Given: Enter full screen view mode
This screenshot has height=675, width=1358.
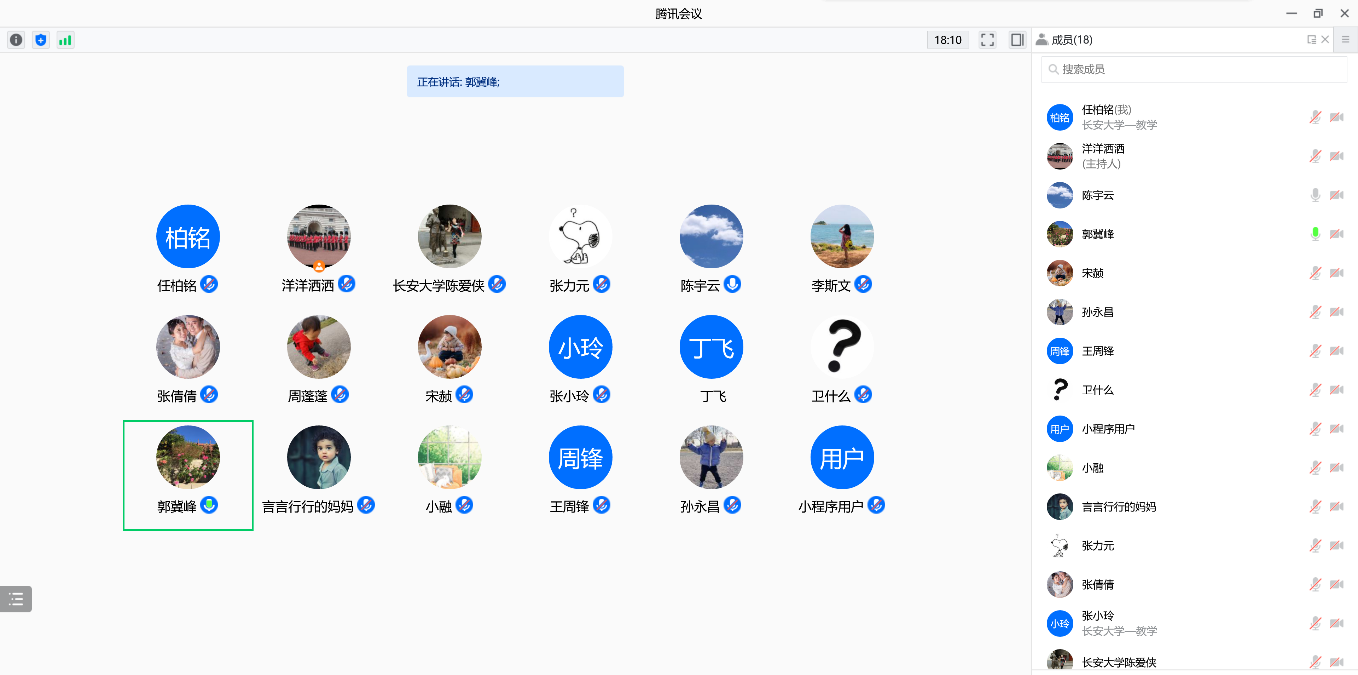Looking at the screenshot, I should (x=987, y=40).
